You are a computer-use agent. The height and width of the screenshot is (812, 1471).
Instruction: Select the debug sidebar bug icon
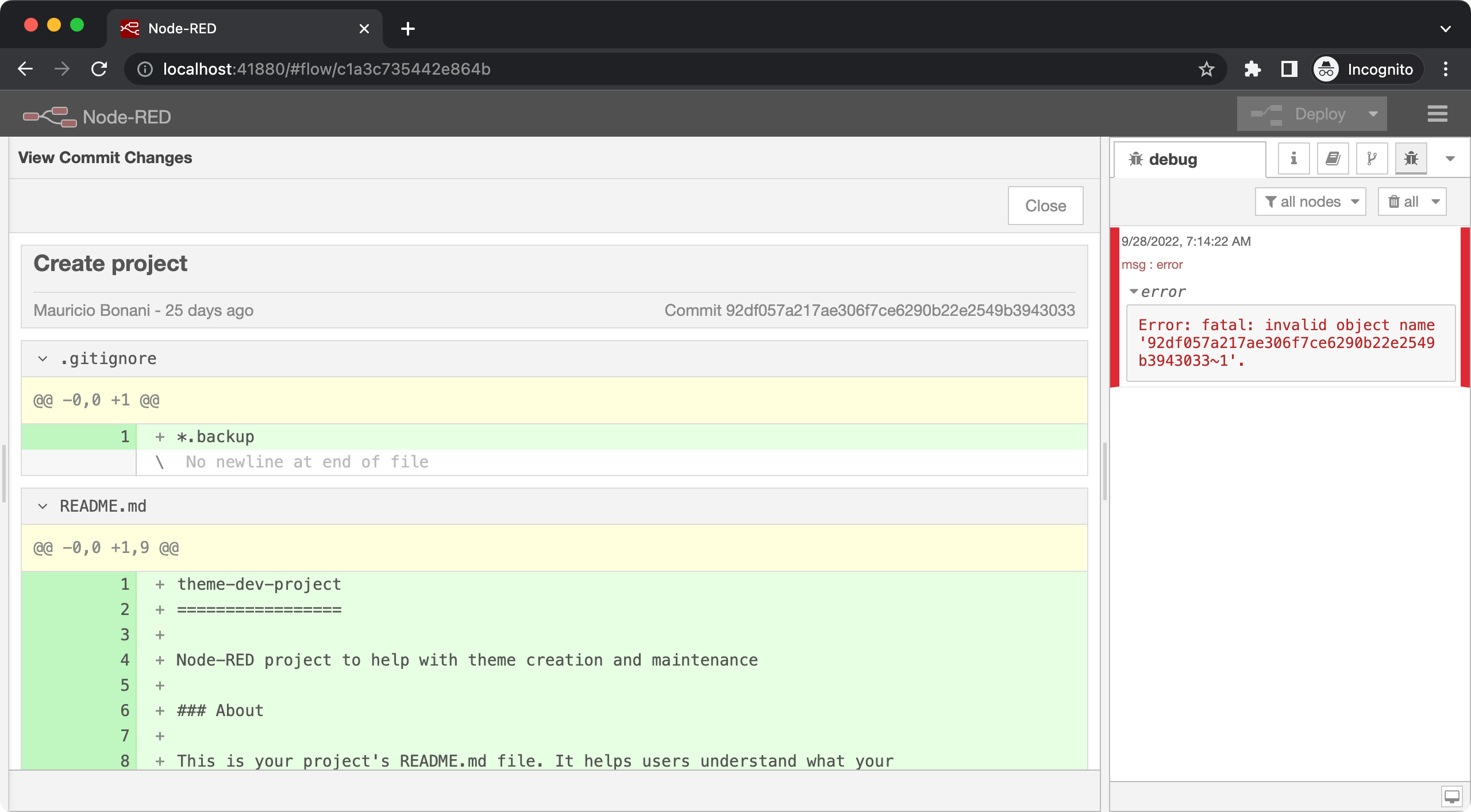(1411, 158)
